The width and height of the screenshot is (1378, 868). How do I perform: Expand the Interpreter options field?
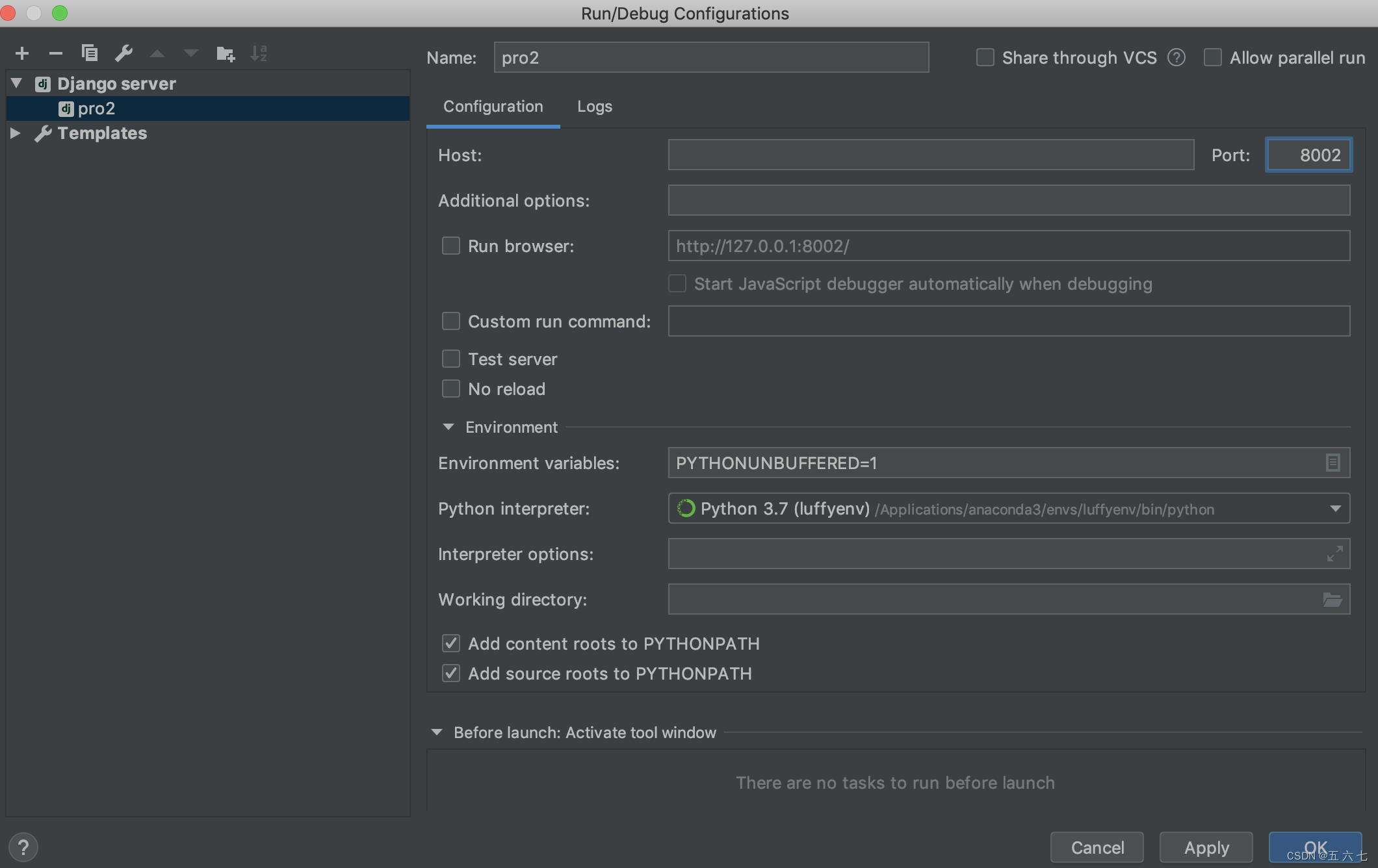point(1334,554)
